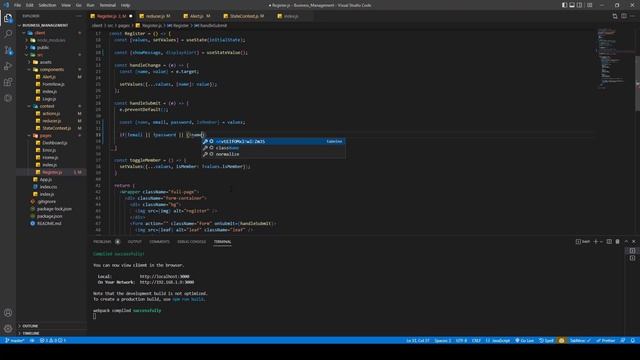Click the line and column position indicator
Screen dimensions: 640x360
tap(417, 340)
